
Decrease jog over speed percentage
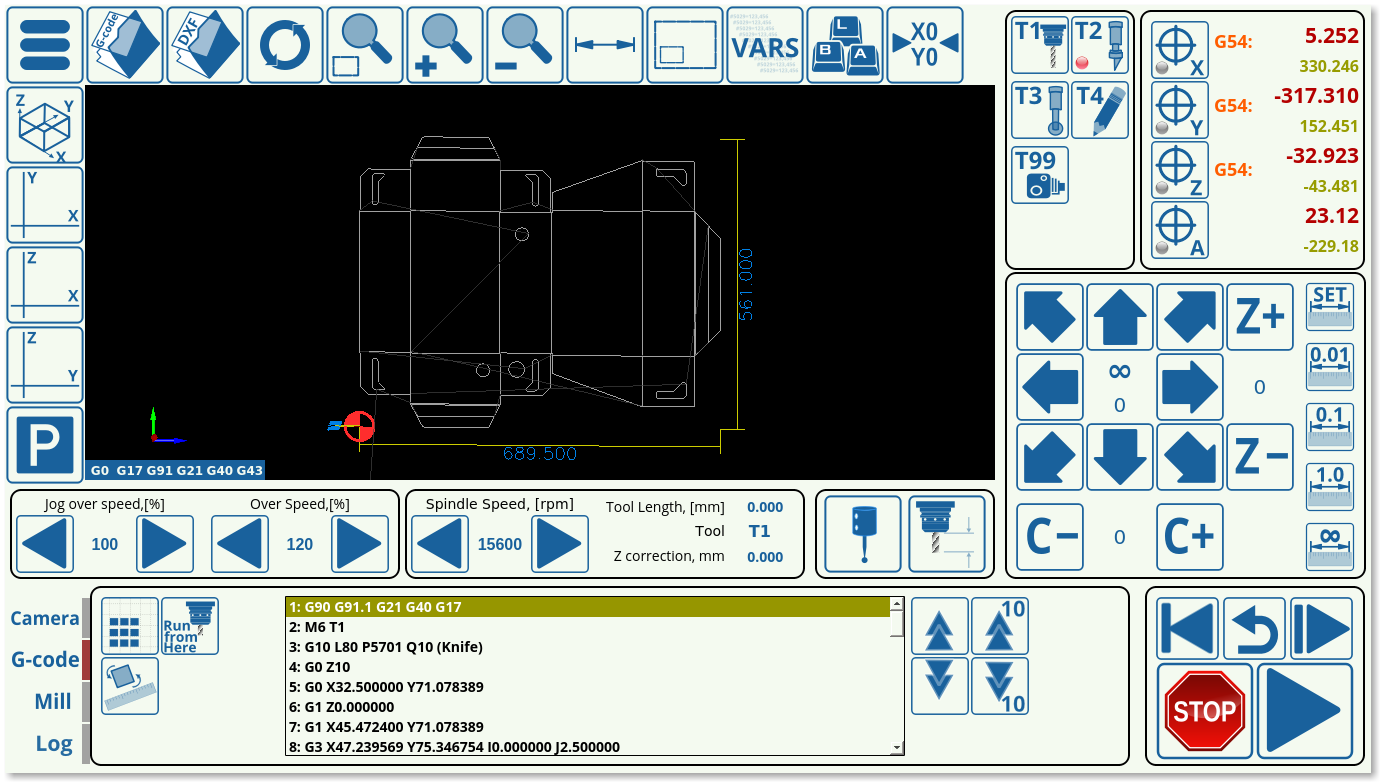coord(45,544)
